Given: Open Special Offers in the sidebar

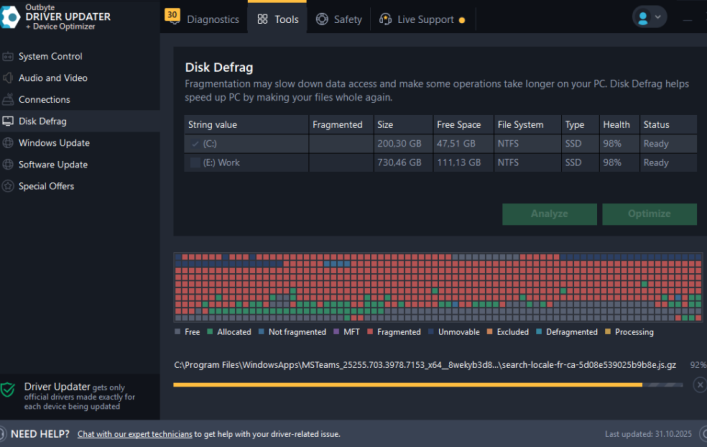Looking at the screenshot, I should click(x=46, y=186).
